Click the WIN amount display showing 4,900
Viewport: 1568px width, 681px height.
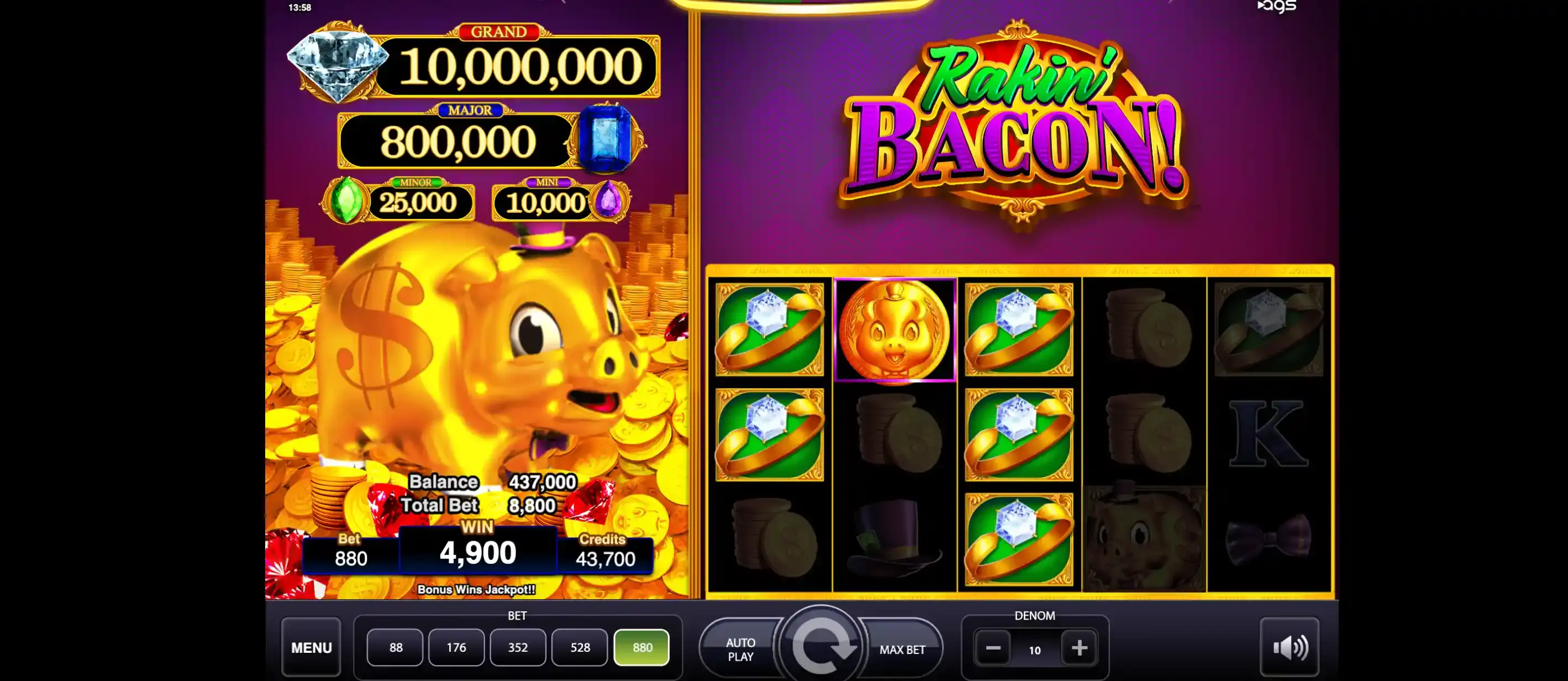(478, 551)
